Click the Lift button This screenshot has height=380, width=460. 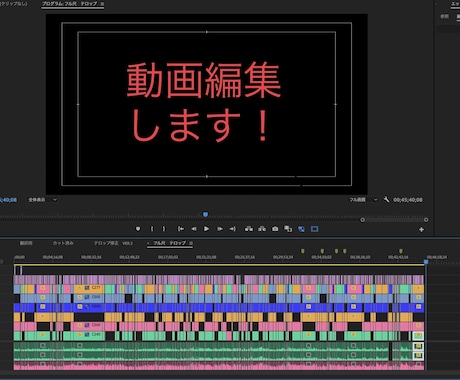pos(249,229)
